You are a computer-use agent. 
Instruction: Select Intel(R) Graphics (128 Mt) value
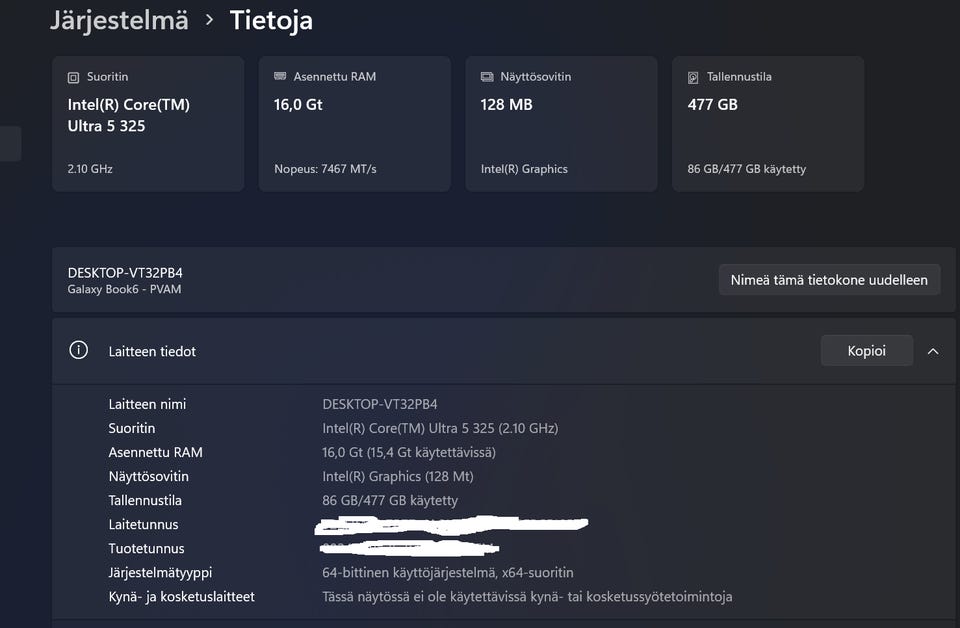(398, 476)
